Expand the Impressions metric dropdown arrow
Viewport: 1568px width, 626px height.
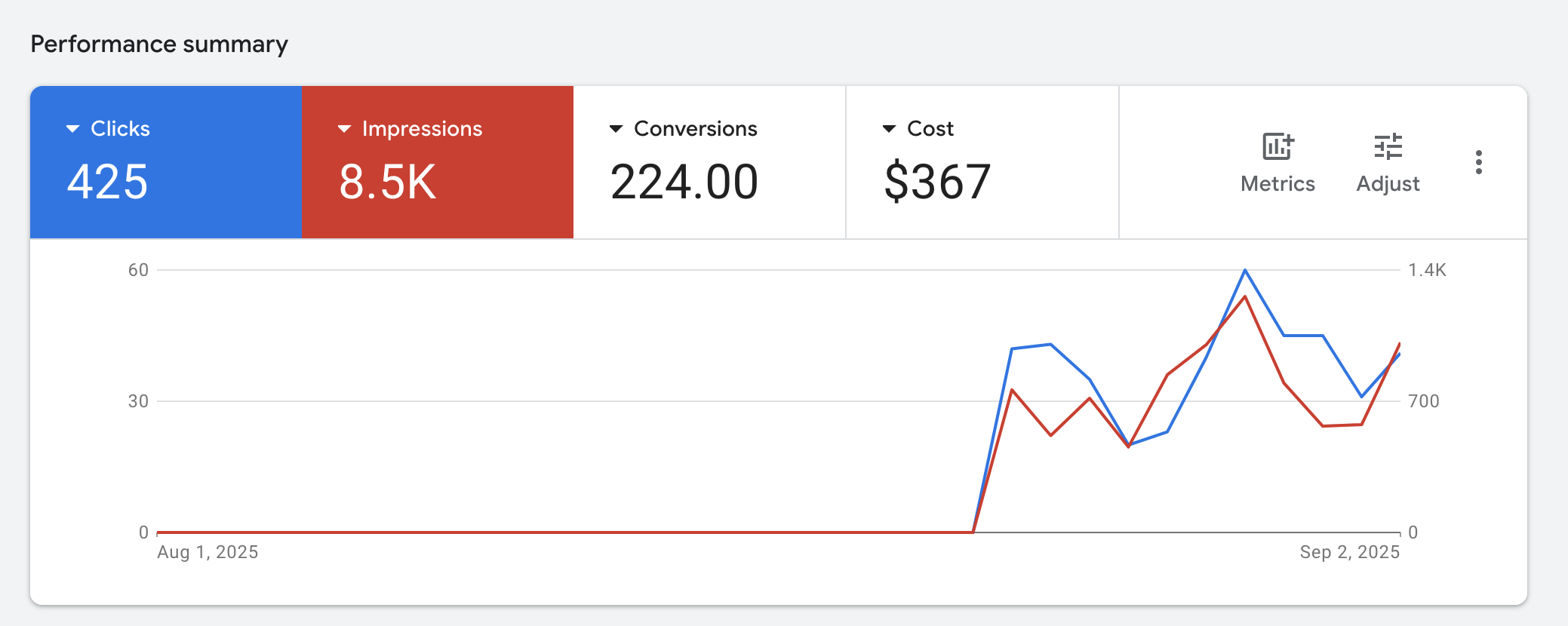pos(345,129)
